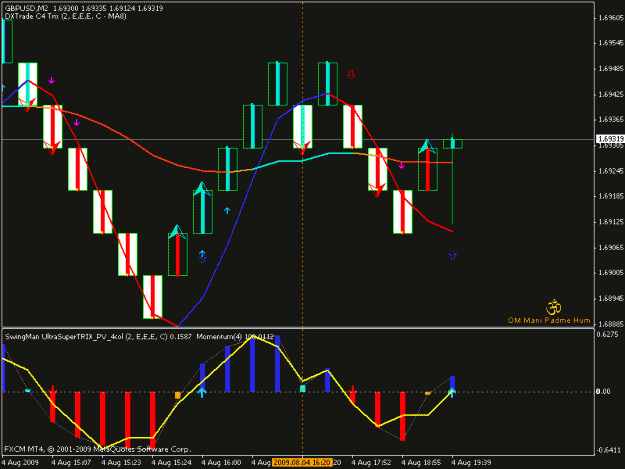Viewport: 625px width, 469px height.
Task: Click price scale value 1.69125
Action: tap(611, 222)
